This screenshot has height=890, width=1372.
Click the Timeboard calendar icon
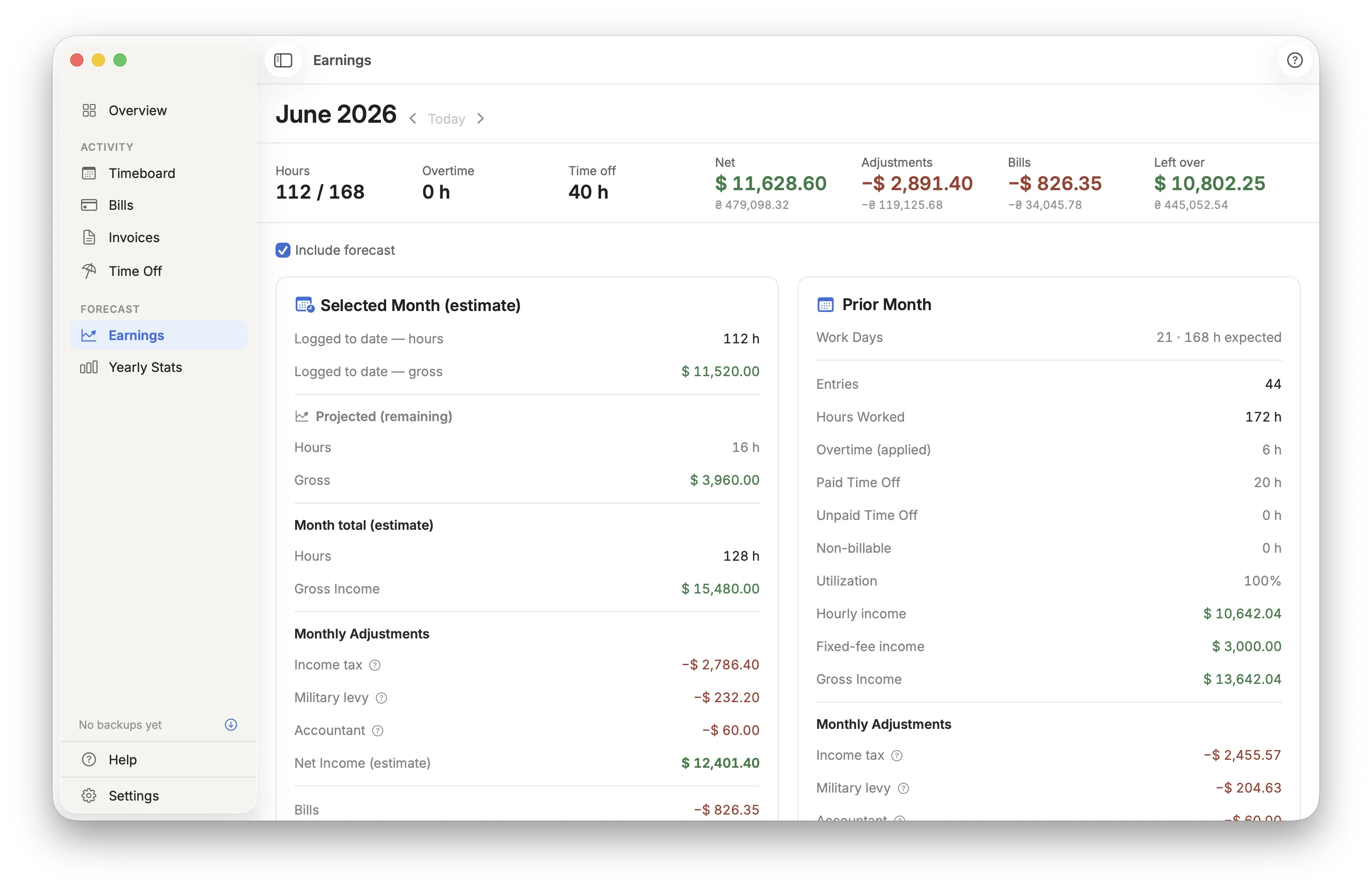coord(89,173)
